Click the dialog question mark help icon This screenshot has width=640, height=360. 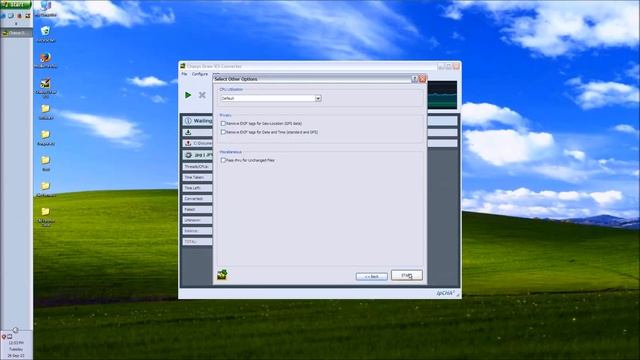(414, 79)
